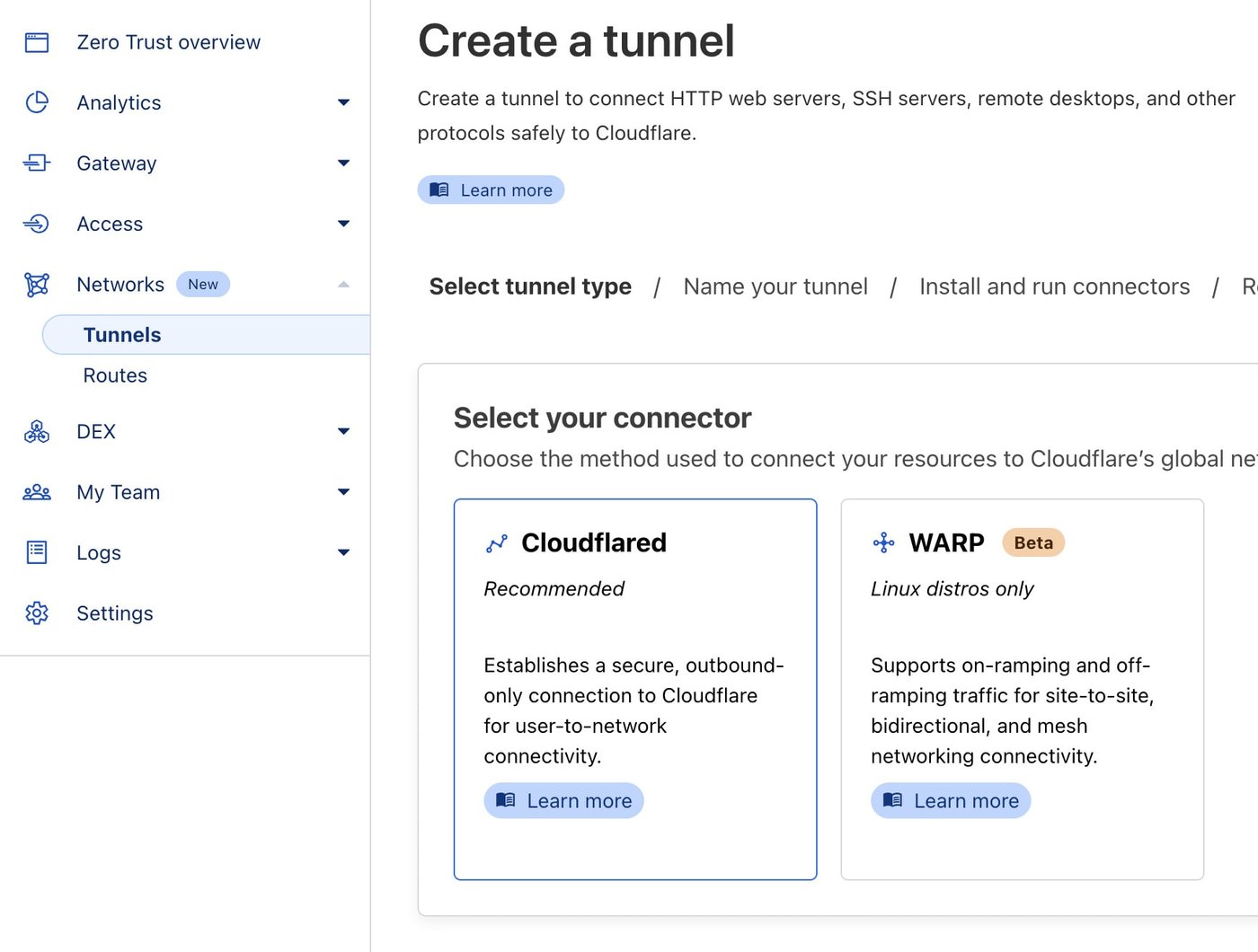This screenshot has width=1258, height=952.
Task: Click the Settings gear icon
Action: click(37, 613)
